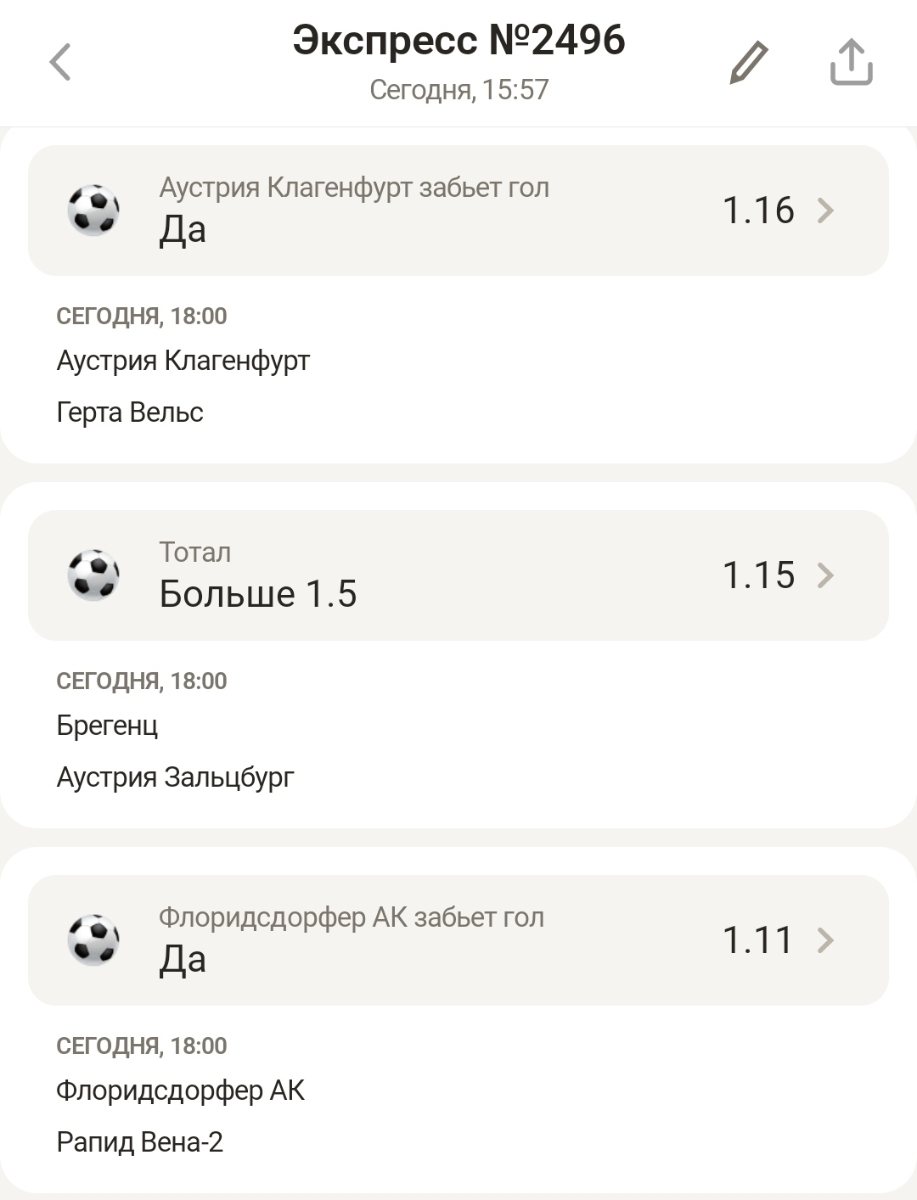917x1200 pixels.
Task: Tap soccer ball icon beside Тотал bet
Action: pos(93,575)
